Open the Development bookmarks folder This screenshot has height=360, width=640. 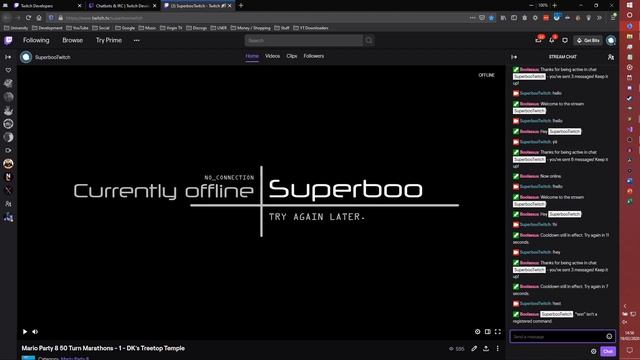click(47, 28)
